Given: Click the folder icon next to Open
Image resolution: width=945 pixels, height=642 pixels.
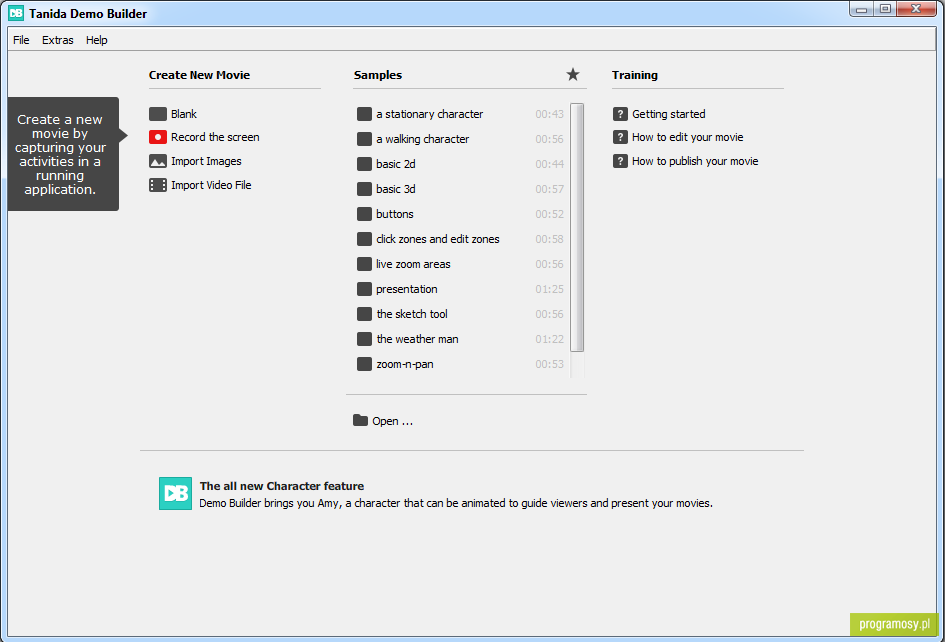Looking at the screenshot, I should coord(360,420).
